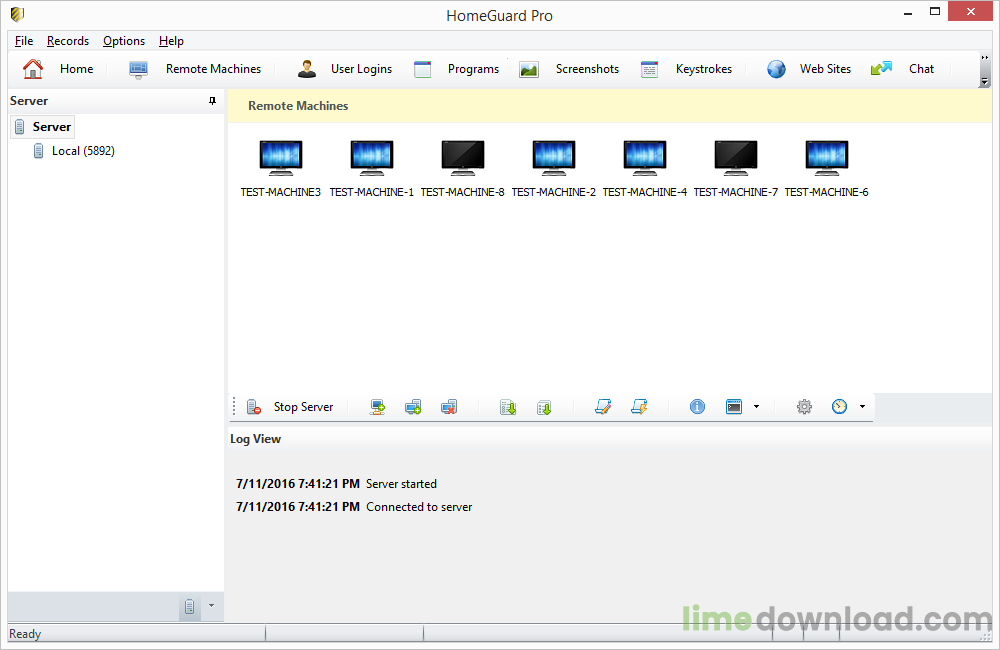Click the User Logins person icon
Viewport: 1000px width, 650px height.
pos(307,69)
